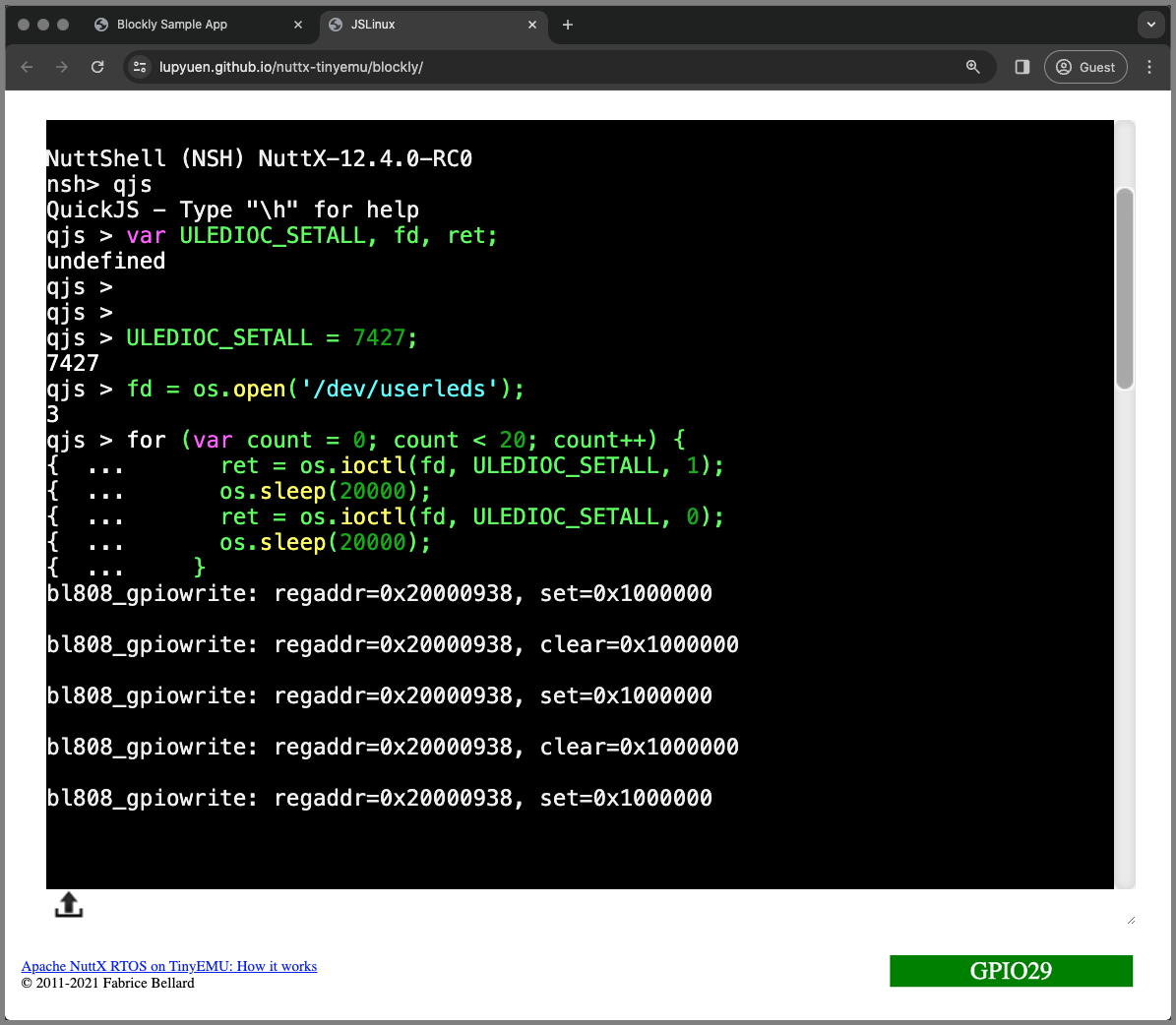Click the '© 2011-2021 Fabrice Bellard' text
The width and height of the screenshot is (1176, 1025).
point(107,983)
